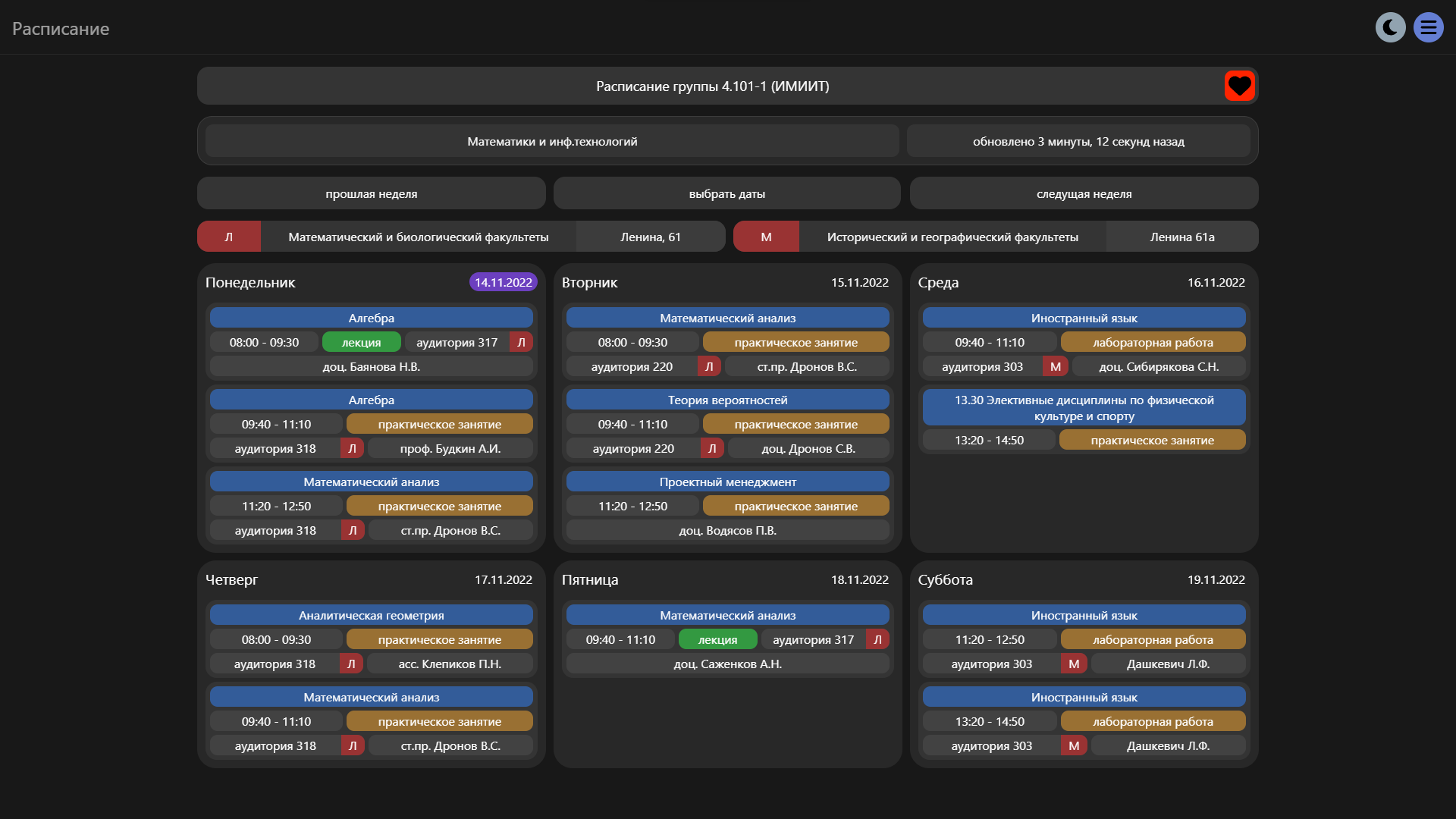1456x819 pixels.
Task: Click the Ленина 61а address
Action: (x=1182, y=237)
